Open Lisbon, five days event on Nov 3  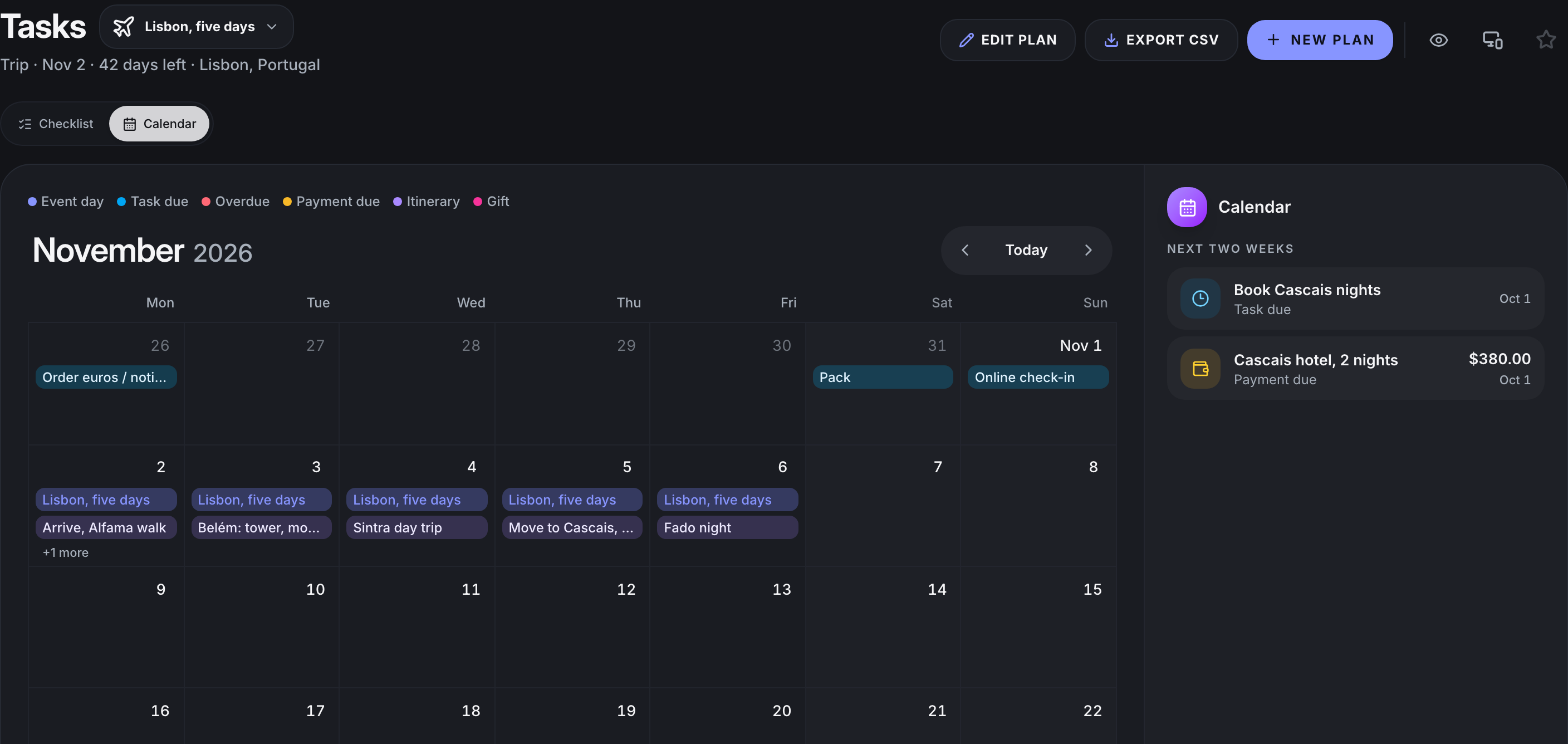261,500
